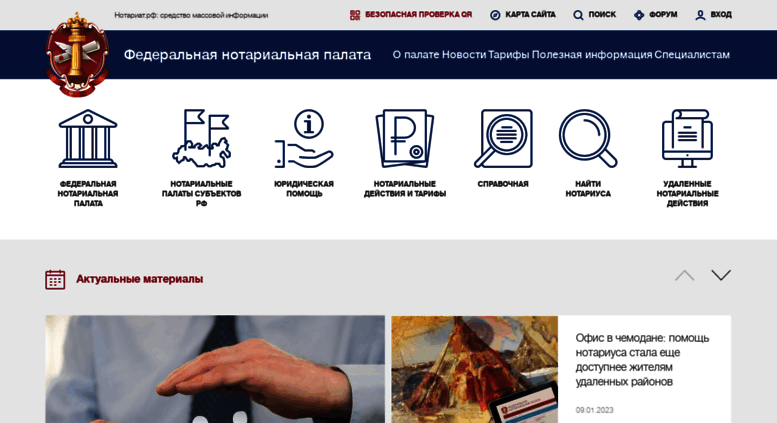
Task: Open the legal aid hand icon
Action: (304, 139)
